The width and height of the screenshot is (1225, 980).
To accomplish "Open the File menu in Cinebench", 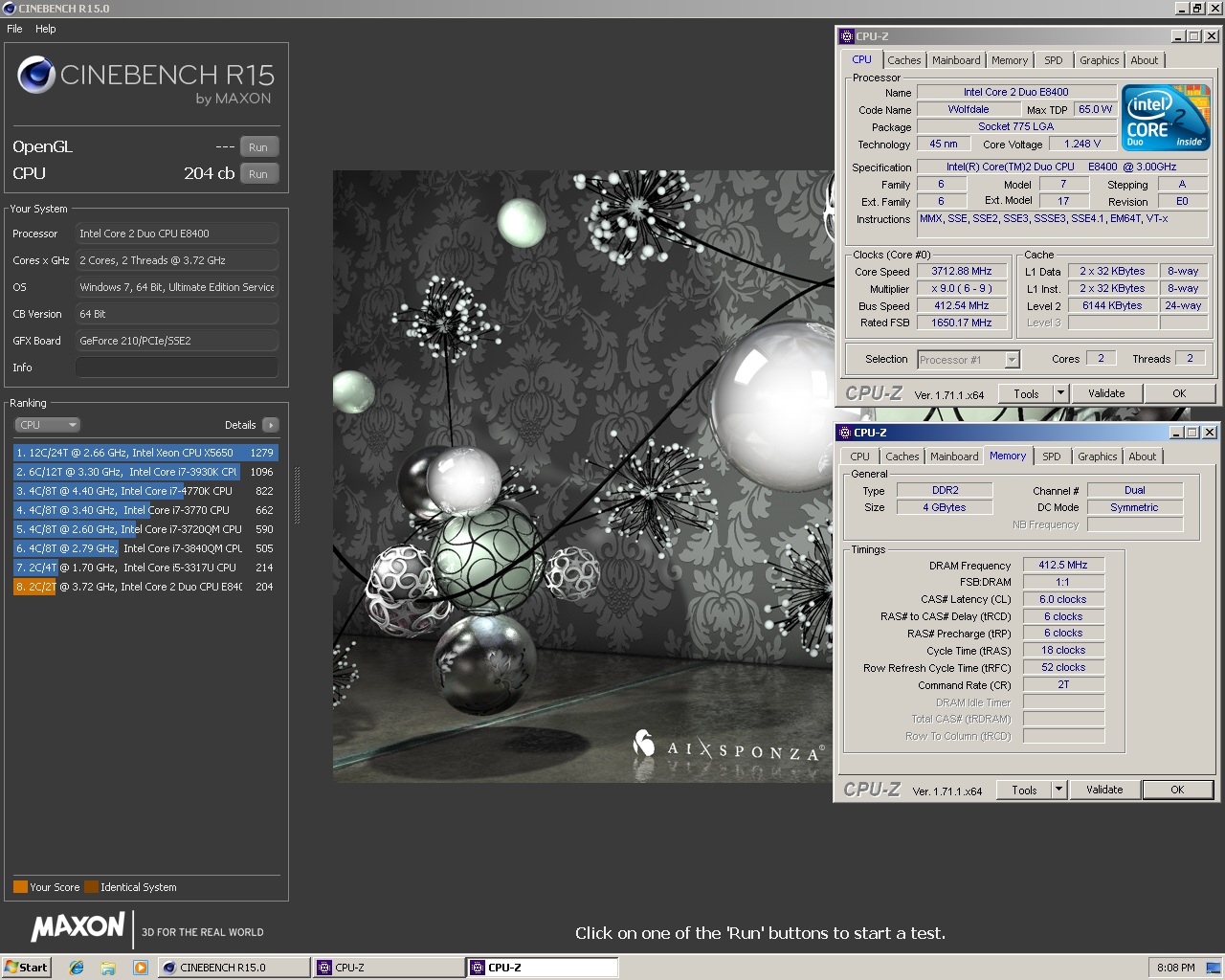I will pos(14,29).
